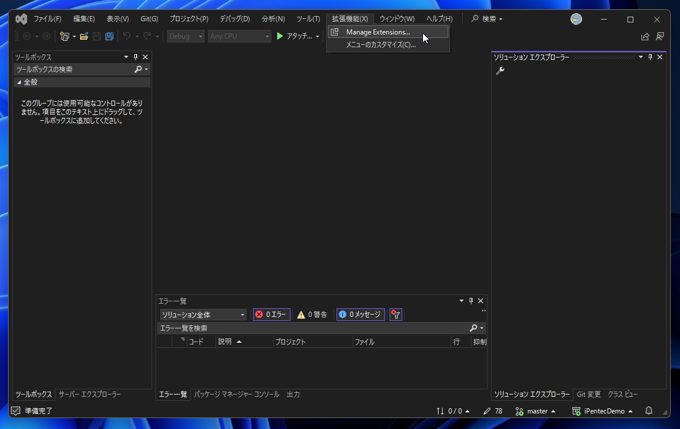
Task: Switch to the クラス ビュー tab
Action: point(622,394)
